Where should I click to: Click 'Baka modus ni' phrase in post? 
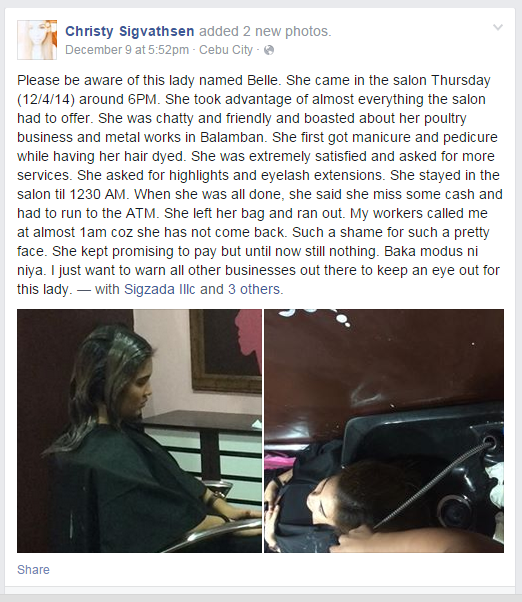coord(431,251)
